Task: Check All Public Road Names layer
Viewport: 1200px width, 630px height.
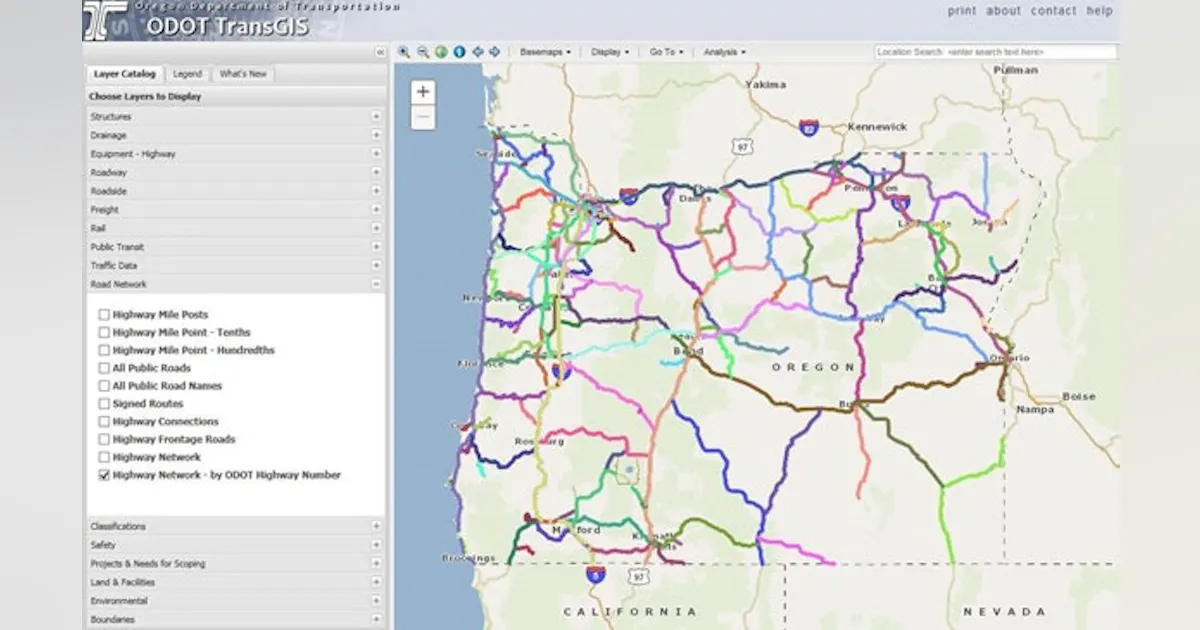Action: (104, 386)
